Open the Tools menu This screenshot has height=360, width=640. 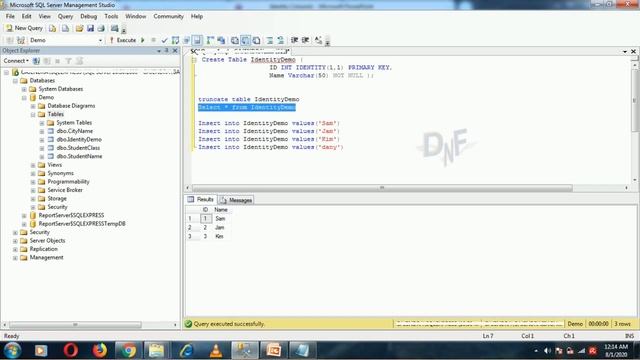tap(111, 16)
